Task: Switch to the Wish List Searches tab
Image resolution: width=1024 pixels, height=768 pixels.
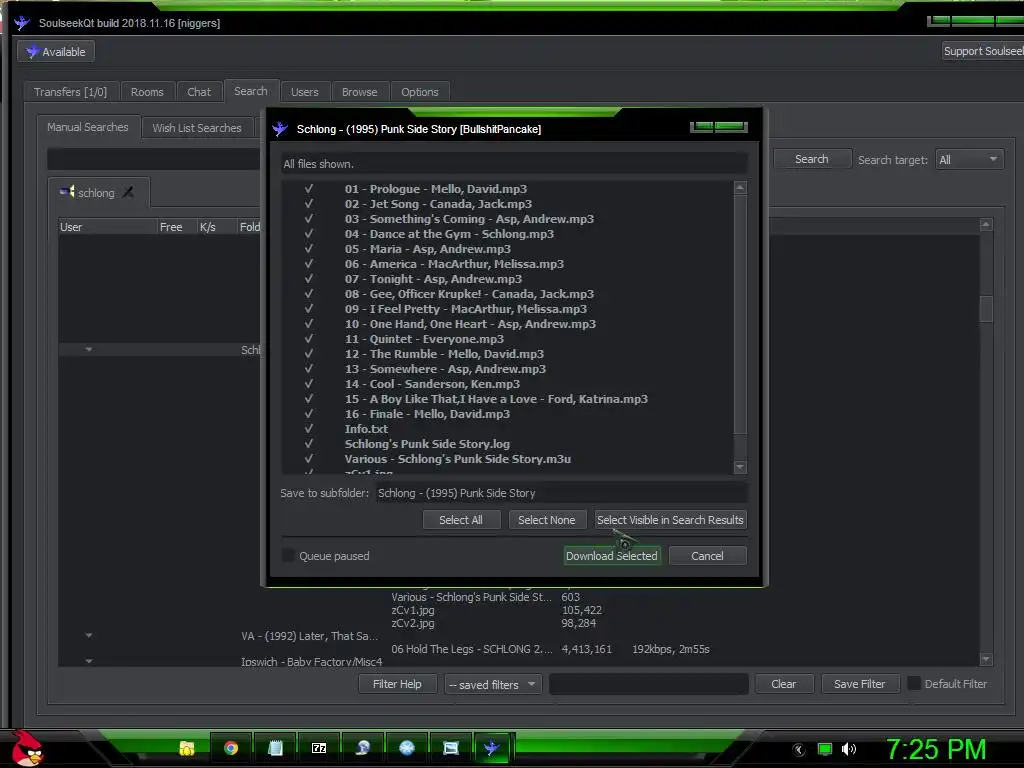Action: click(x=197, y=128)
